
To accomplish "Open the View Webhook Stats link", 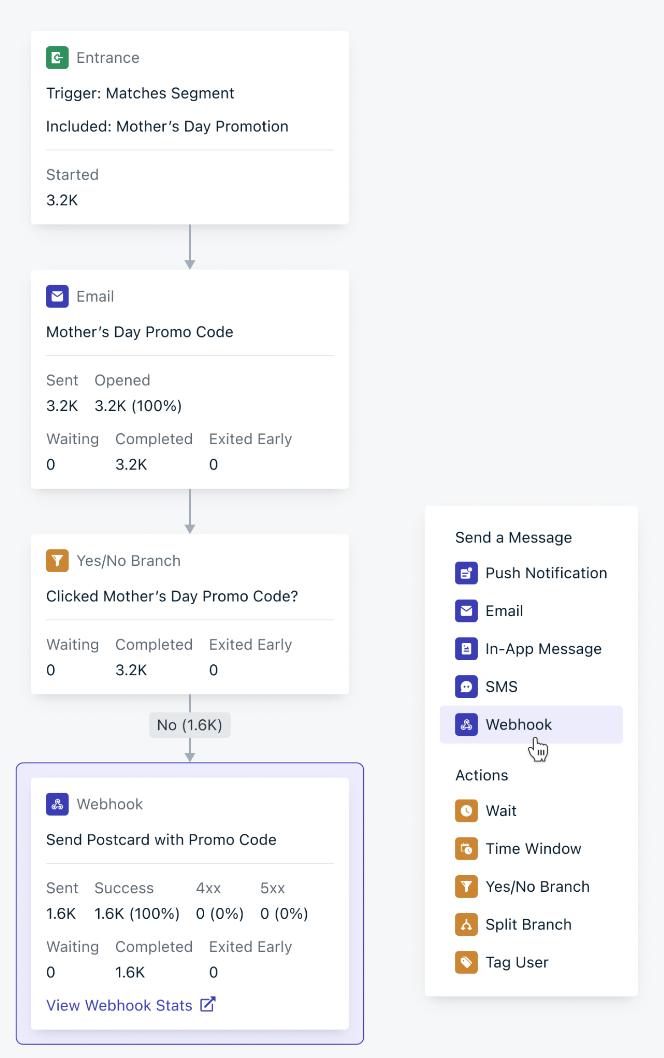I will click(x=119, y=1005).
